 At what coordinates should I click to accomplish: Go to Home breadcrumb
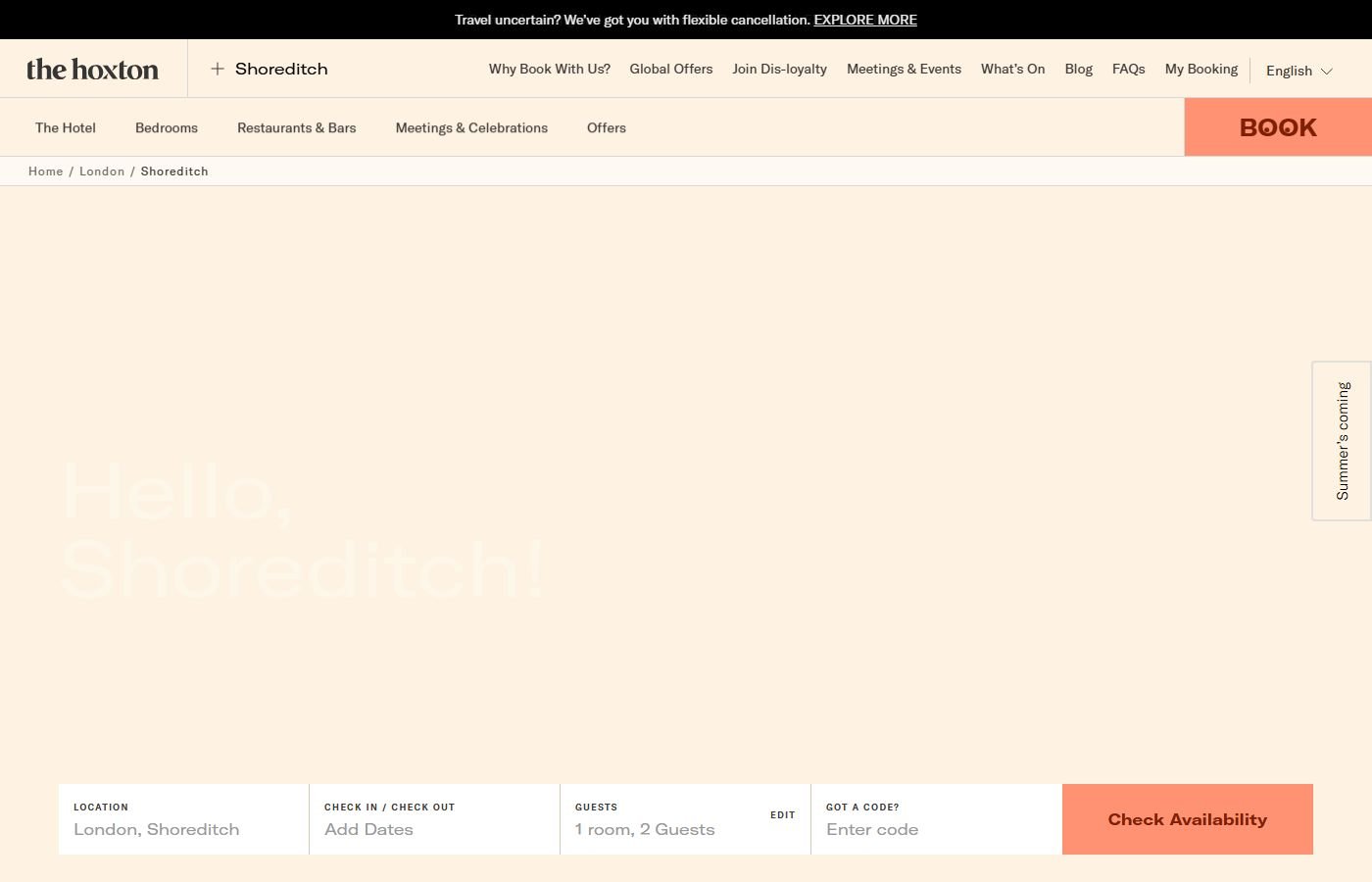[x=46, y=171]
